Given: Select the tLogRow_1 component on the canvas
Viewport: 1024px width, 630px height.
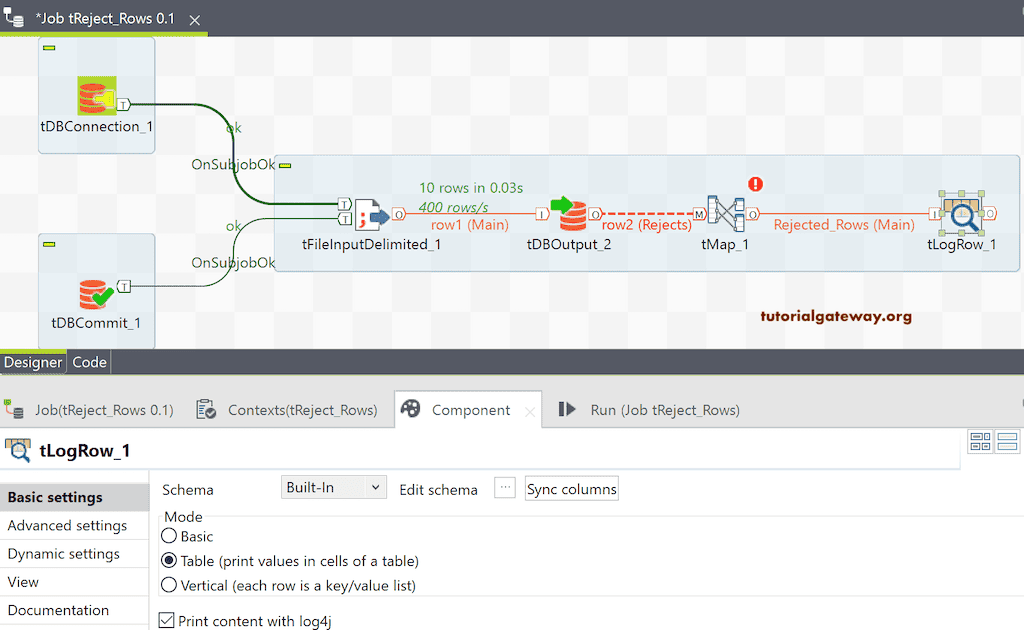Looking at the screenshot, I should [x=960, y=214].
